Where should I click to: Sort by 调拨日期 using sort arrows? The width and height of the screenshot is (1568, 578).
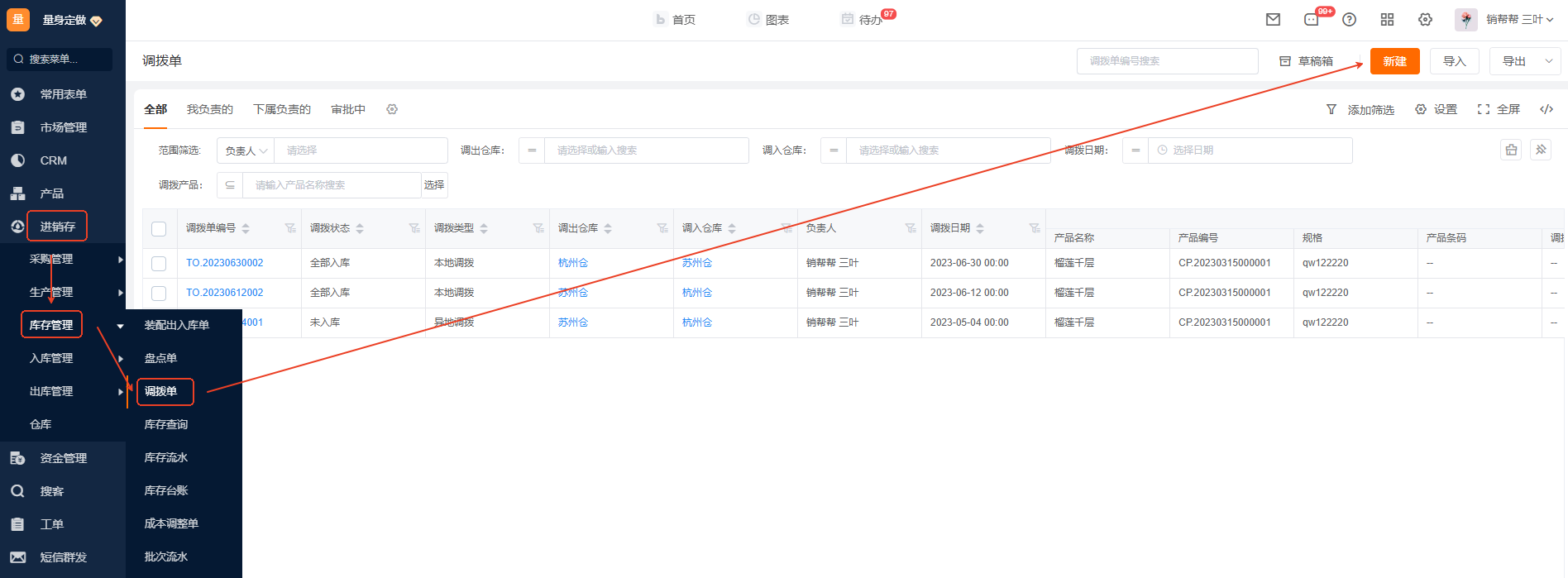980,228
